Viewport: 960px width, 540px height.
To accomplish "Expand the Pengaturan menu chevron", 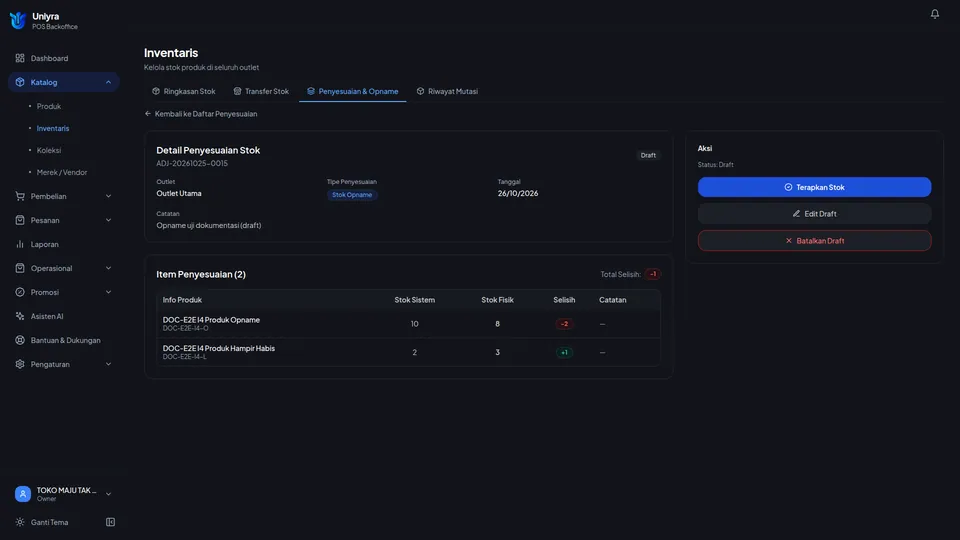I will pyautogui.click(x=108, y=364).
